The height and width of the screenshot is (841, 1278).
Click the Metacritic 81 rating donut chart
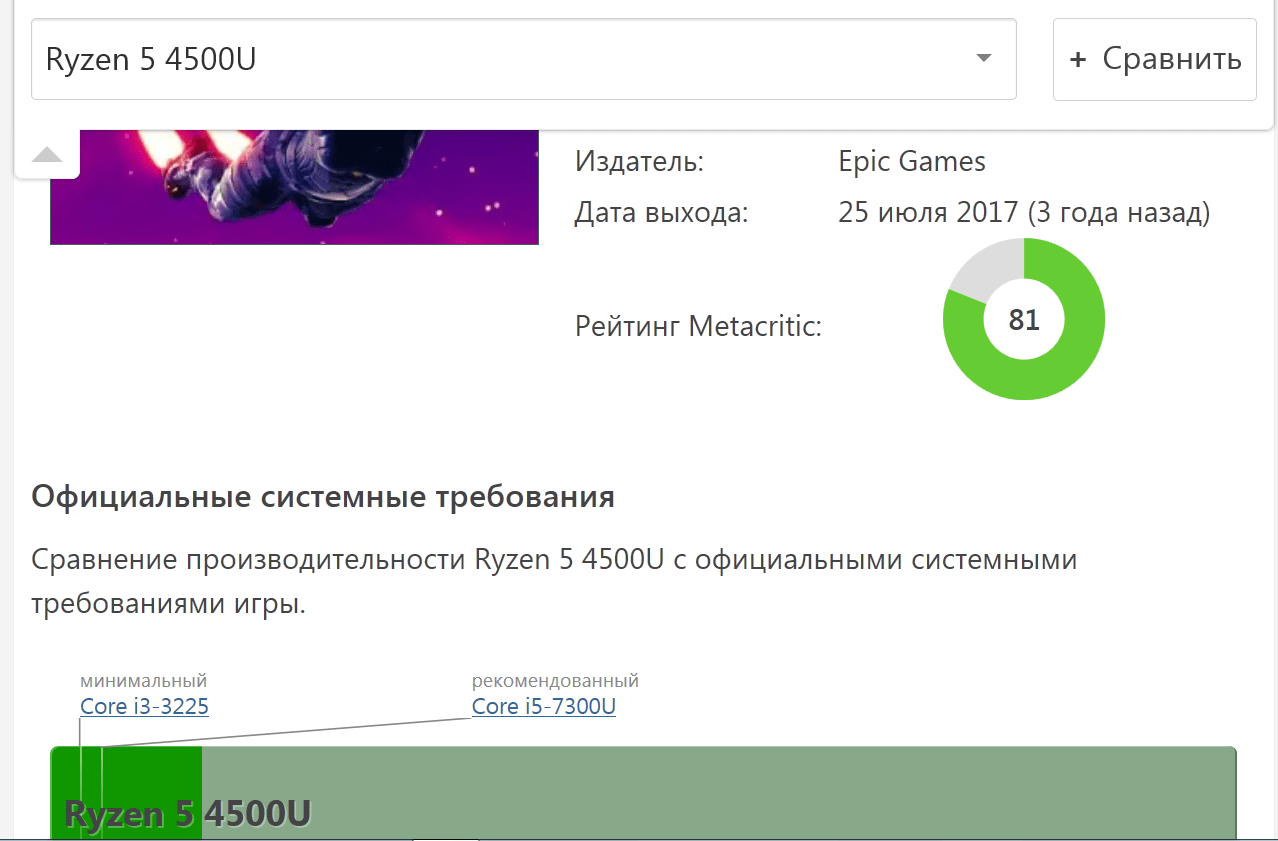tap(1024, 319)
